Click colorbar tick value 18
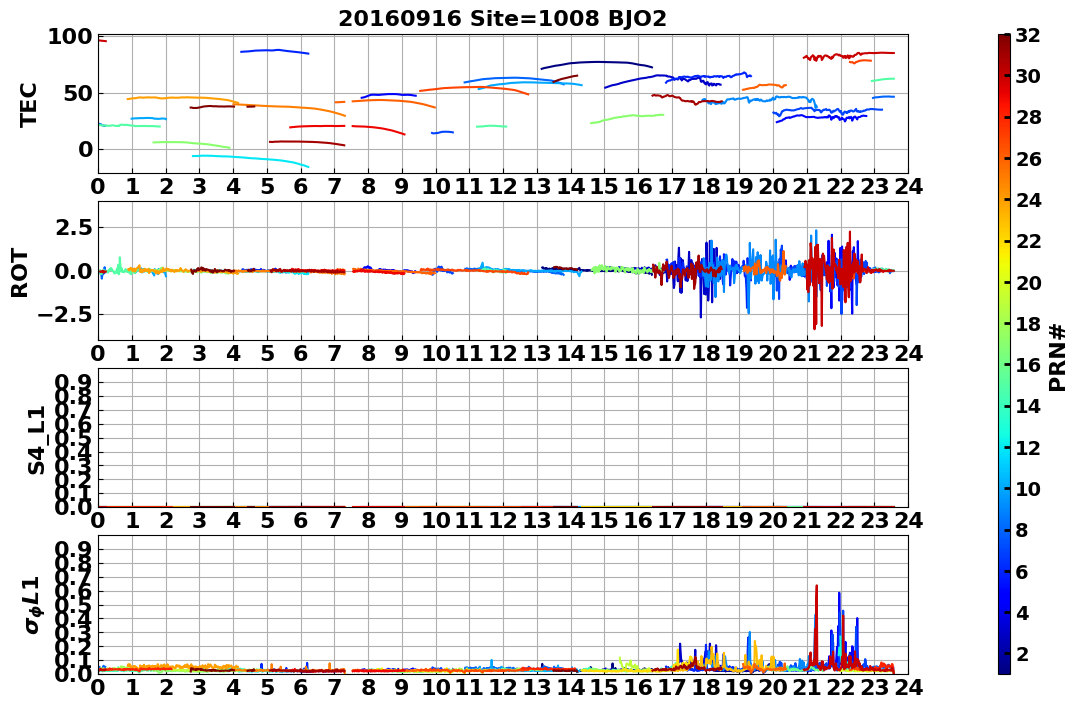This screenshot has height=709, width=1077. coord(1028,324)
